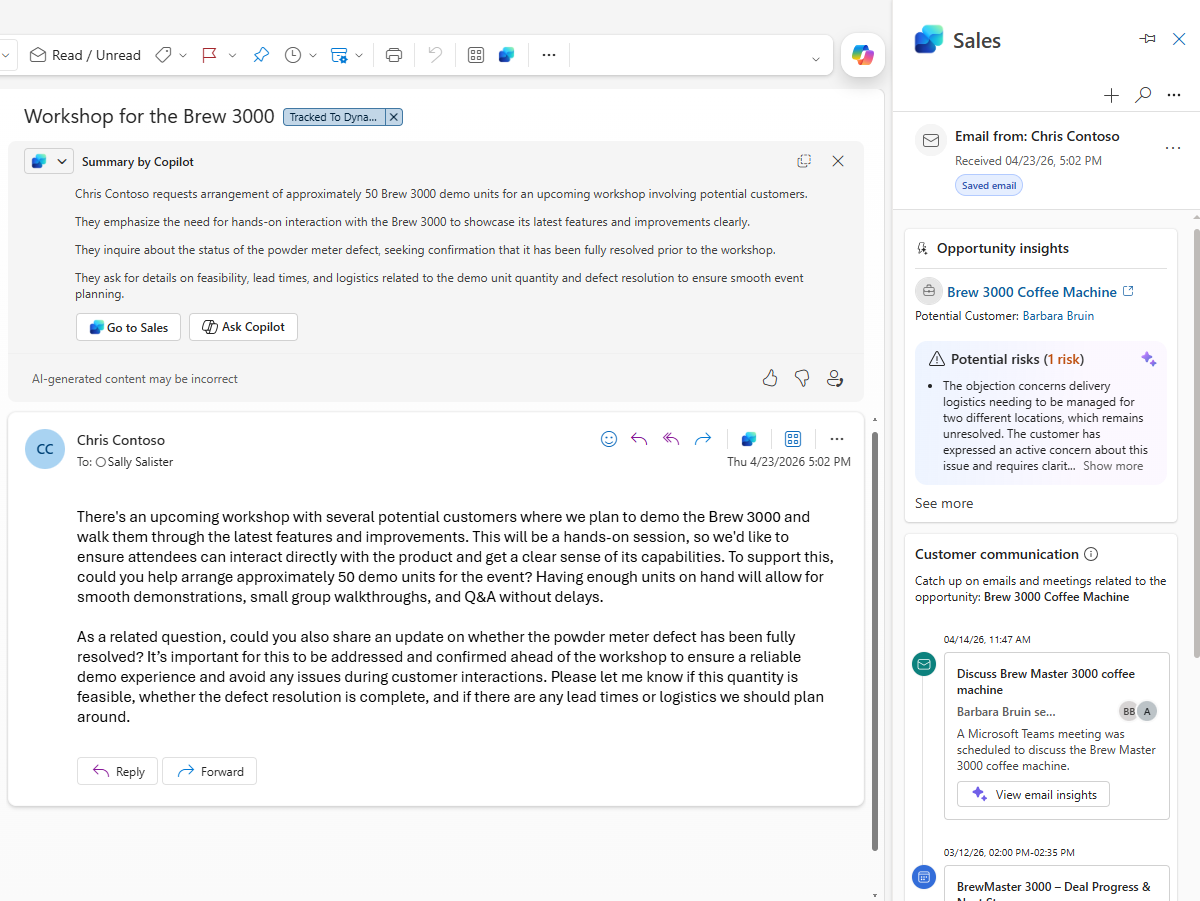Click Copilot for Sales icon in message header
This screenshot has width=1200, height=901.
(x=749, y=439)
